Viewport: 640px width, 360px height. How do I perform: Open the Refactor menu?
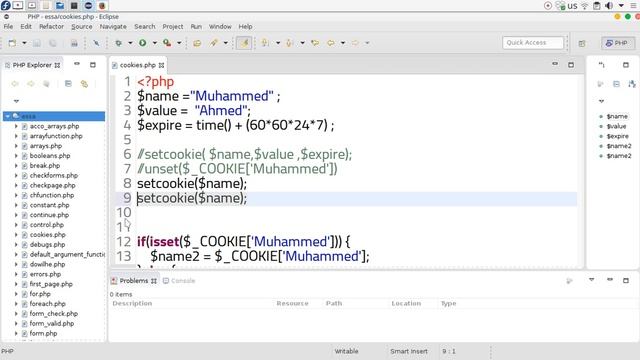click(51, 27)
